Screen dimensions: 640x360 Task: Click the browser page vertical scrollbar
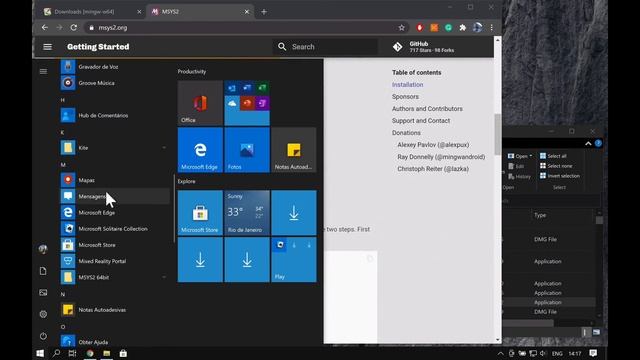pos(498,135)
